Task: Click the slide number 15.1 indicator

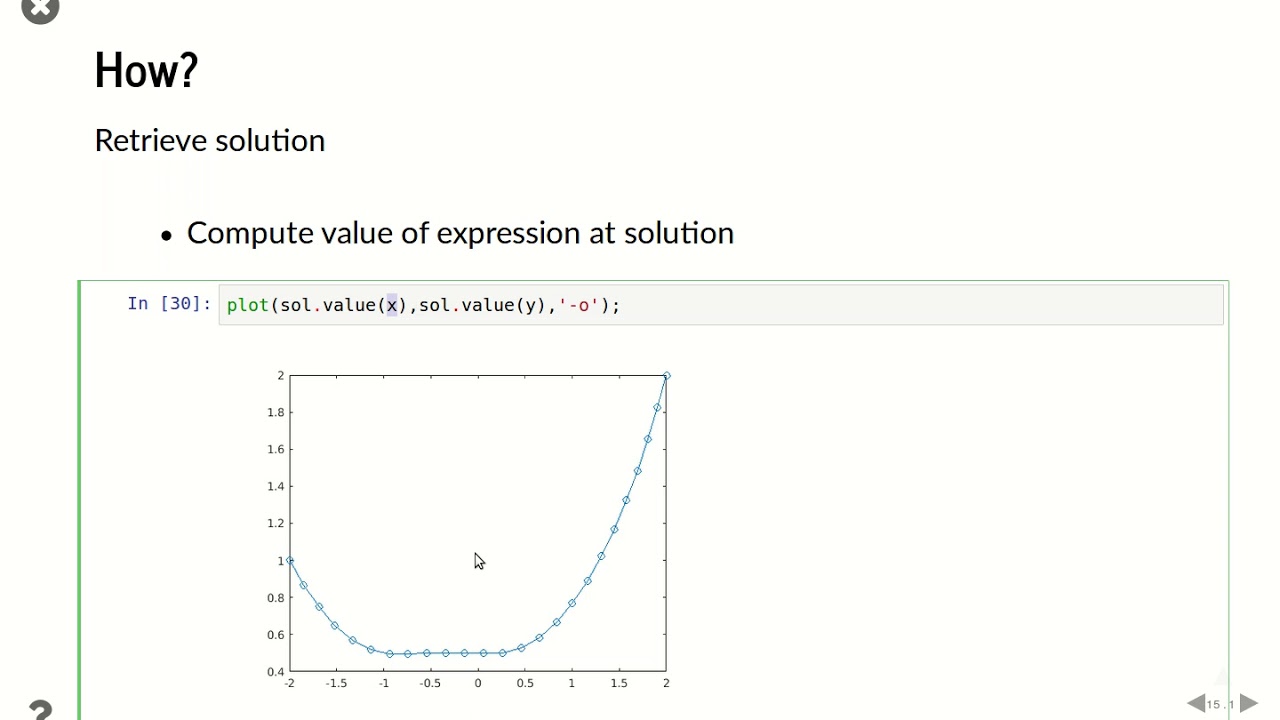Action: pos(1222,705)
